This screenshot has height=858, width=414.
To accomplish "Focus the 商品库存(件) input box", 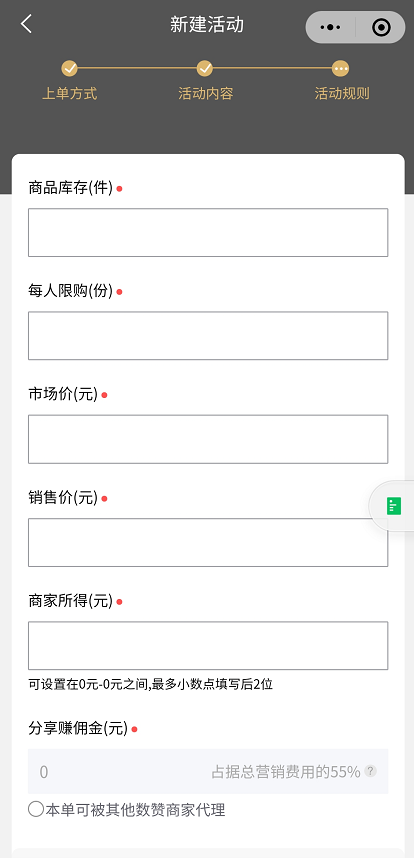I will pos(208,233).
